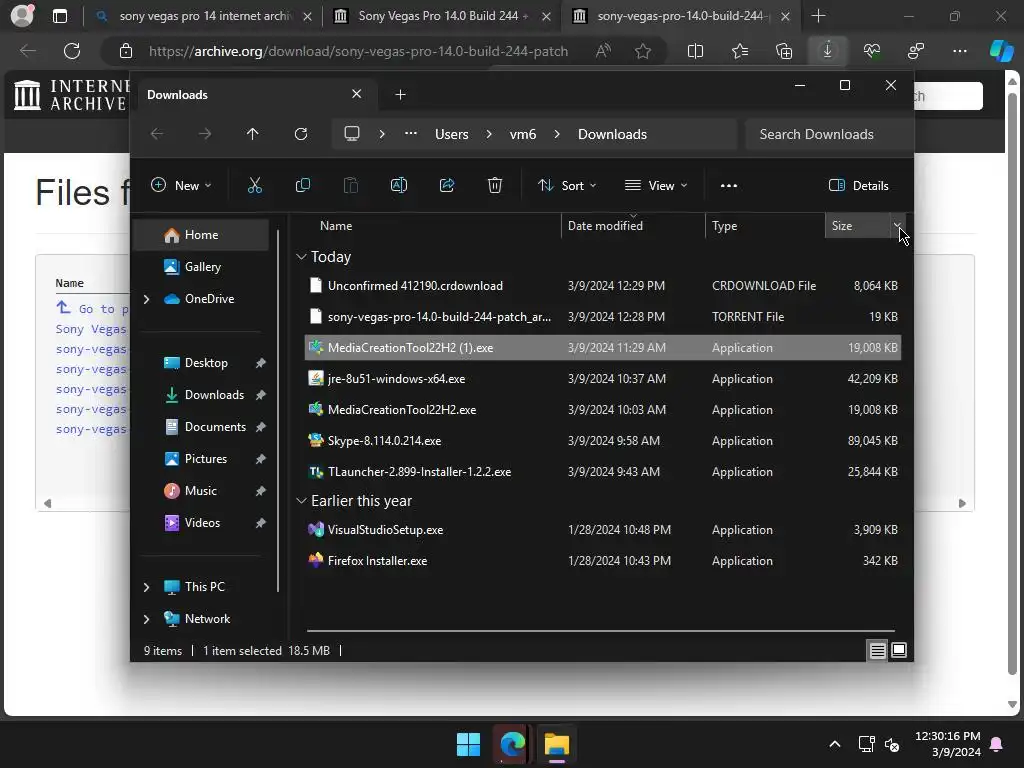
Task: Open the New item dropdown
Action: pyautogui.click(x=181, y=185)
